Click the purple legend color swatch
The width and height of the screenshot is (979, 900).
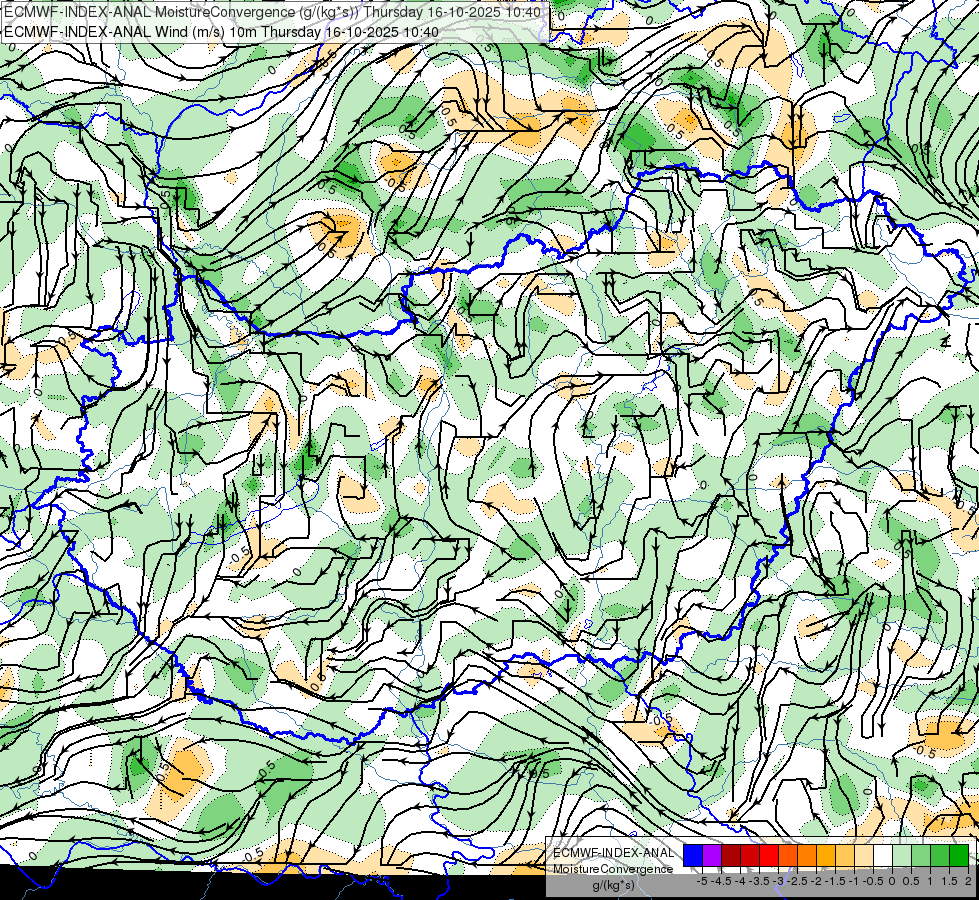[x=712, y=856]
